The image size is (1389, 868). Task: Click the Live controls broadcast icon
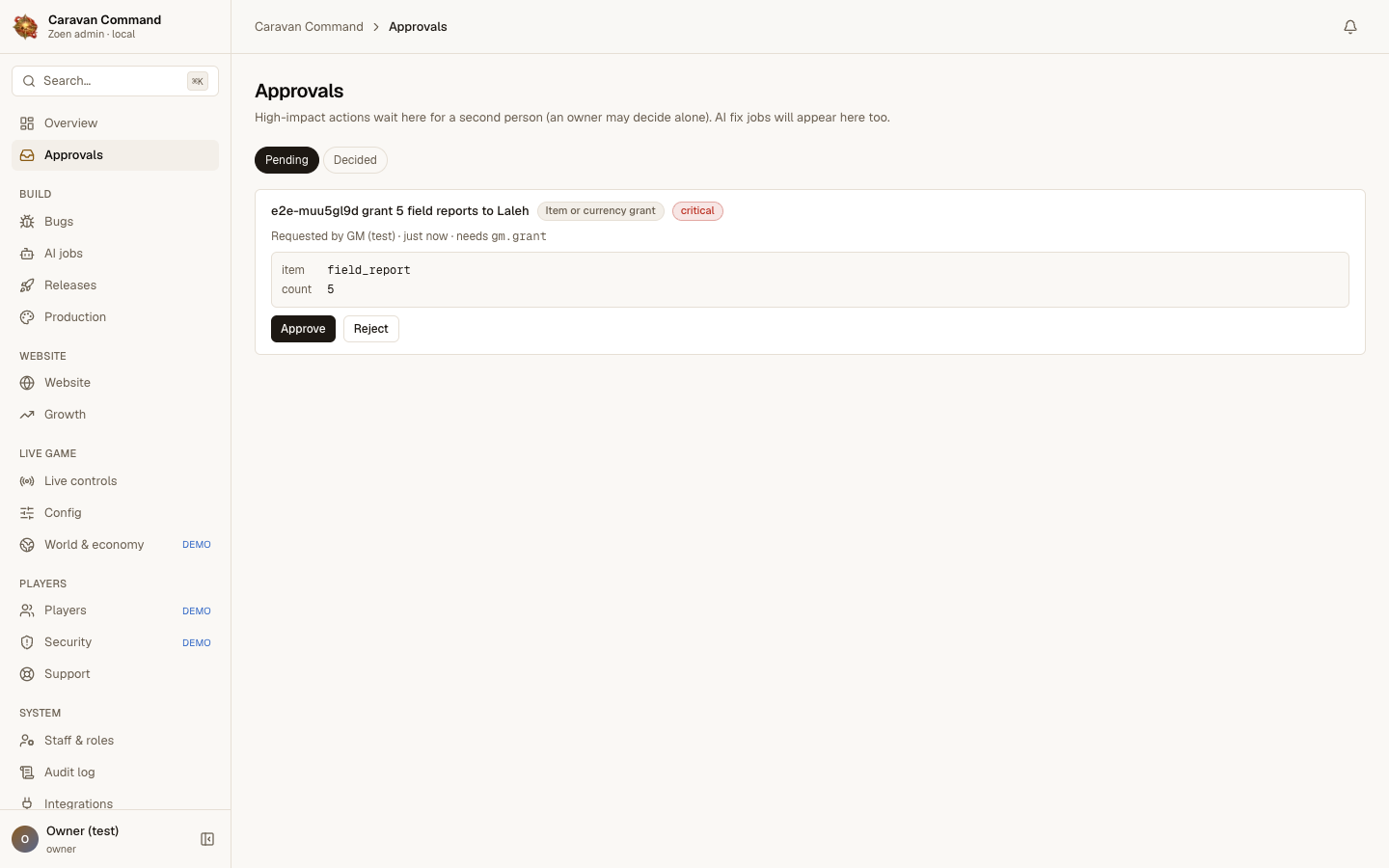coord(27,481)
